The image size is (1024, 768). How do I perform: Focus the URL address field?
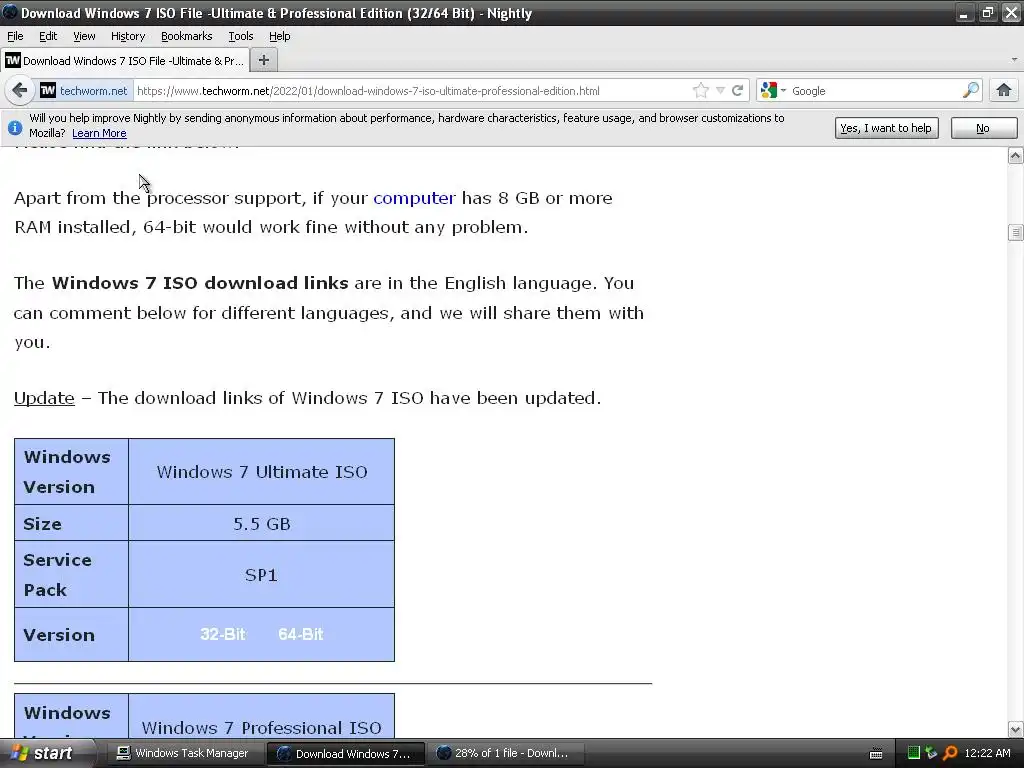411,91
